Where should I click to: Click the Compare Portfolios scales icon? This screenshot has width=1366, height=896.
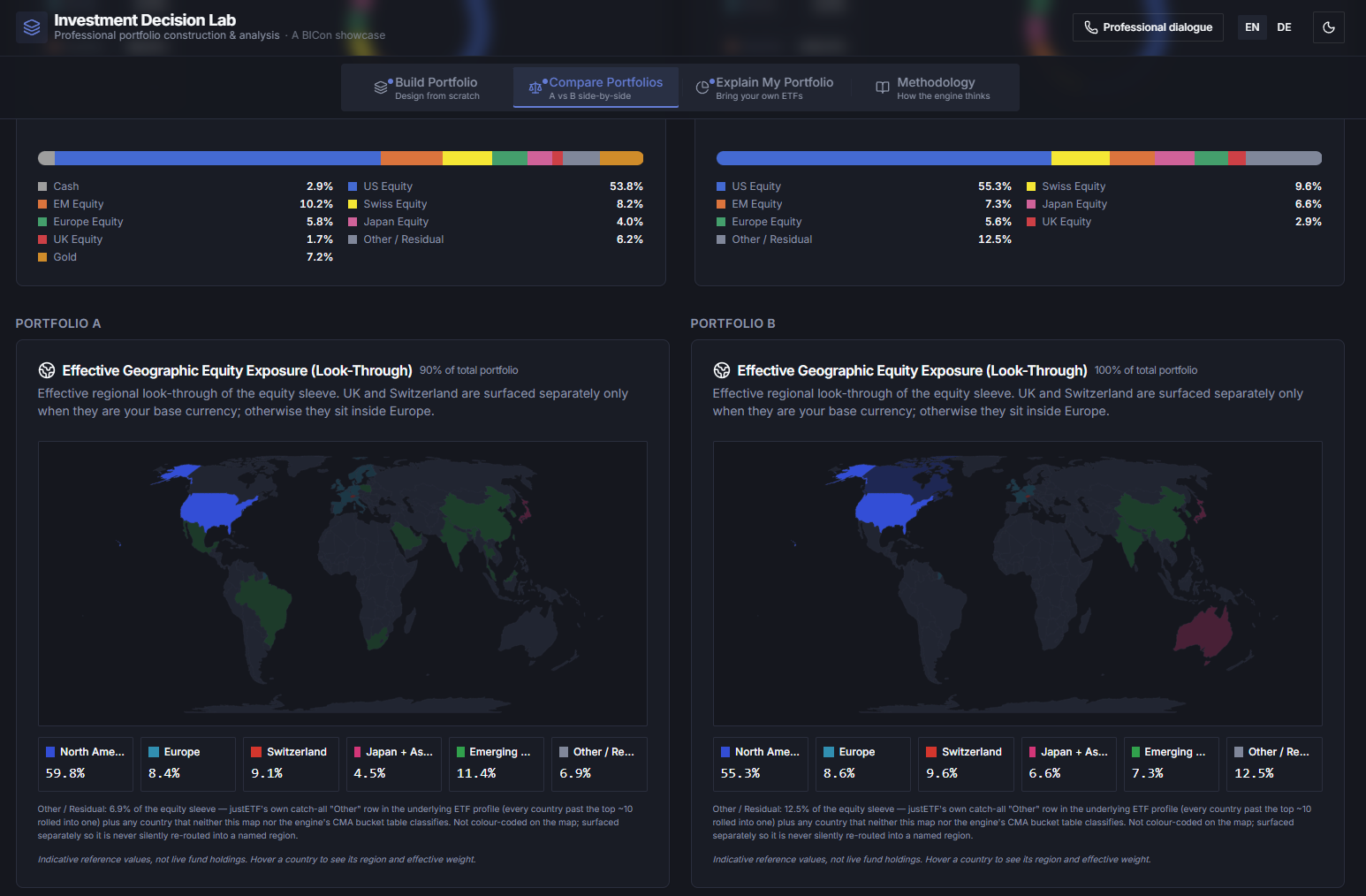pyautogui.click(x=535, y=87)
